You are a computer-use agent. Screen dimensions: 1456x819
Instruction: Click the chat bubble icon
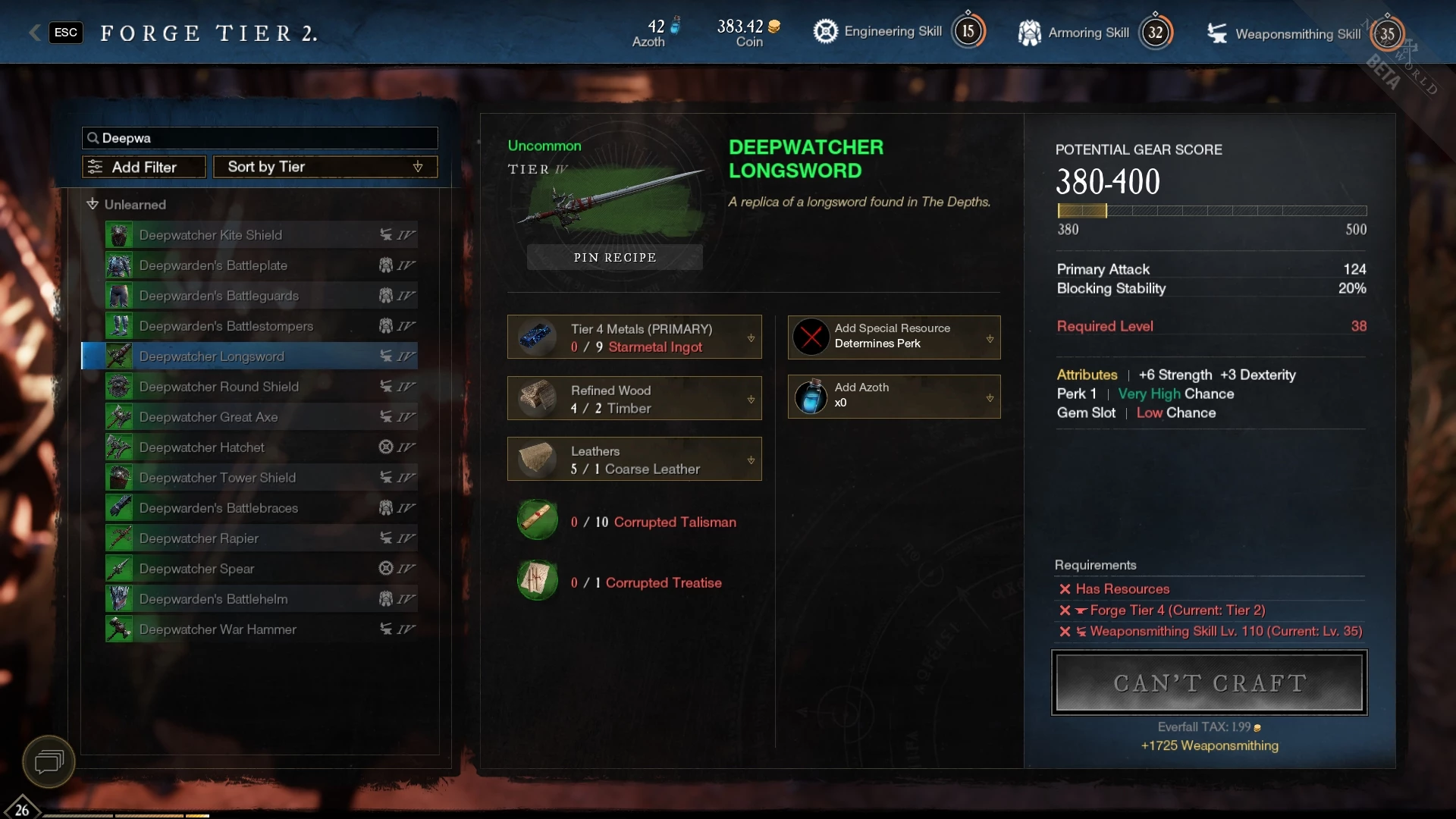tap(49, 761)
